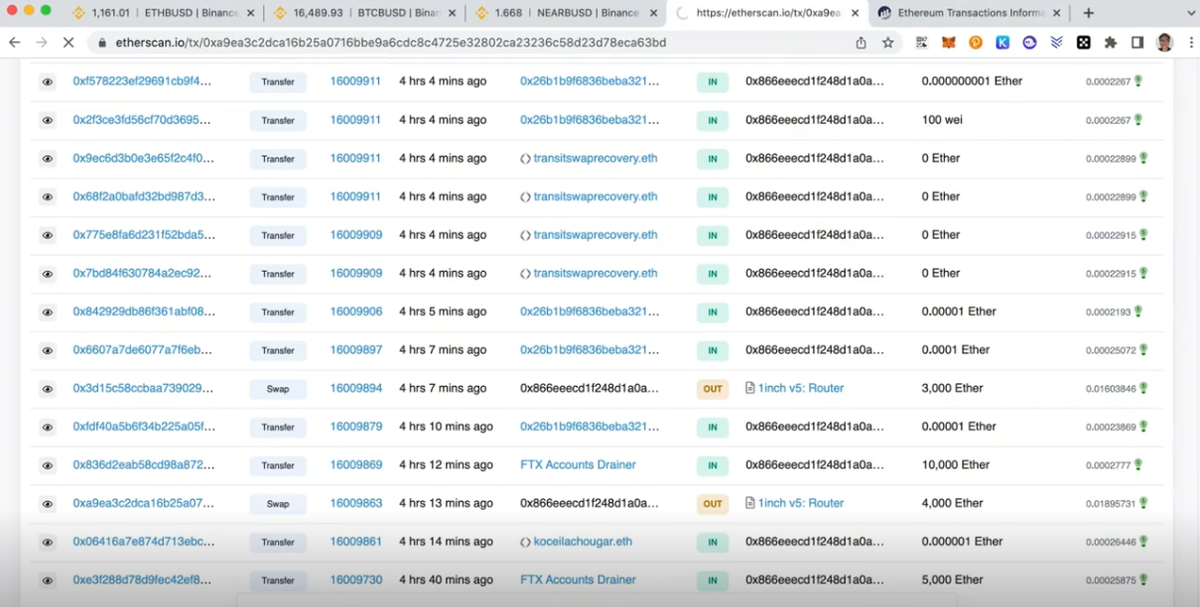
Task: Open the blue K extension icon
Action: click(x=1002, y=43)
